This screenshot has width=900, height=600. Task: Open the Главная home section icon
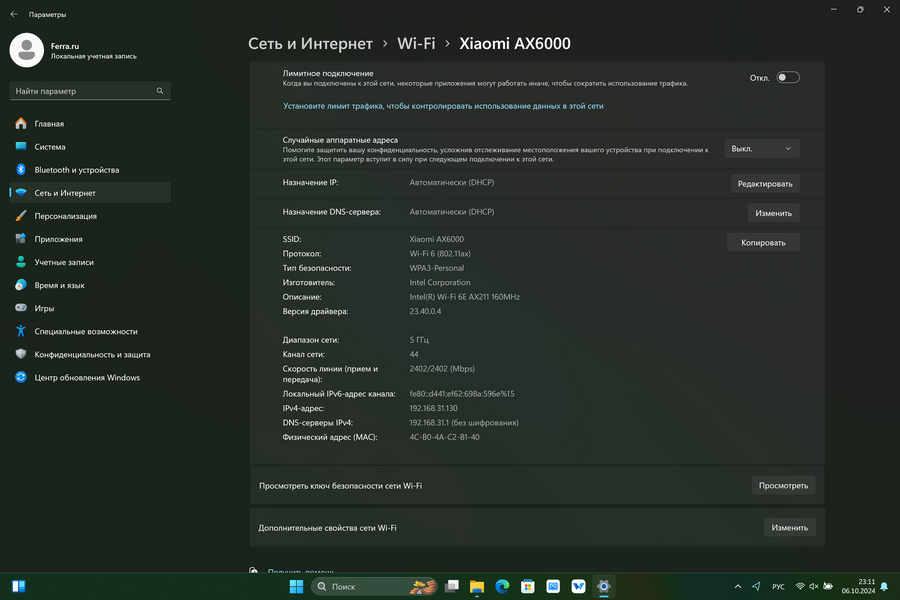21,124
